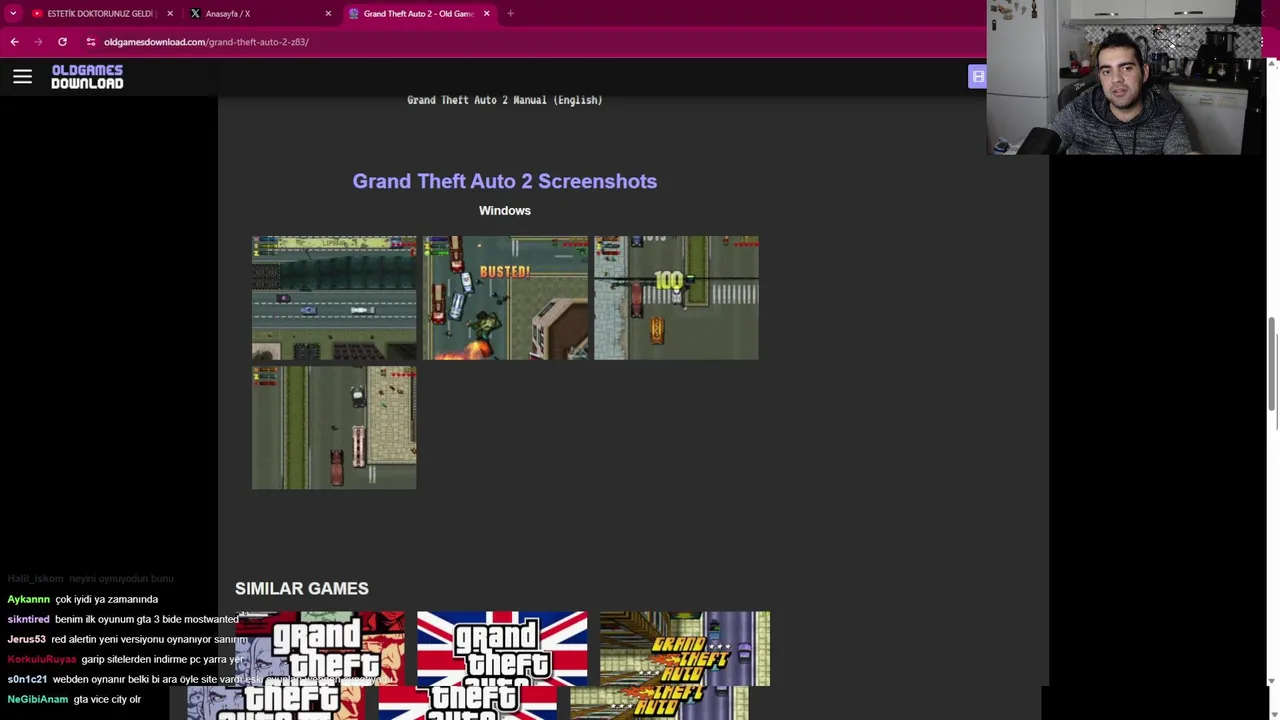Open the tab search dropdown arrow

click(x=12, y=13)
